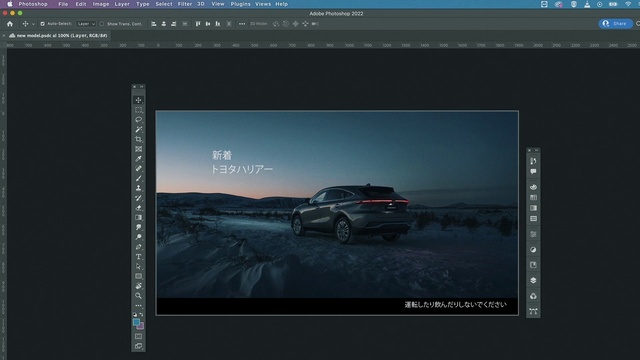The height and width of the screenshot is (360, 640).
Task: Open the Patterns panel icon
Action: pos(533,219)
